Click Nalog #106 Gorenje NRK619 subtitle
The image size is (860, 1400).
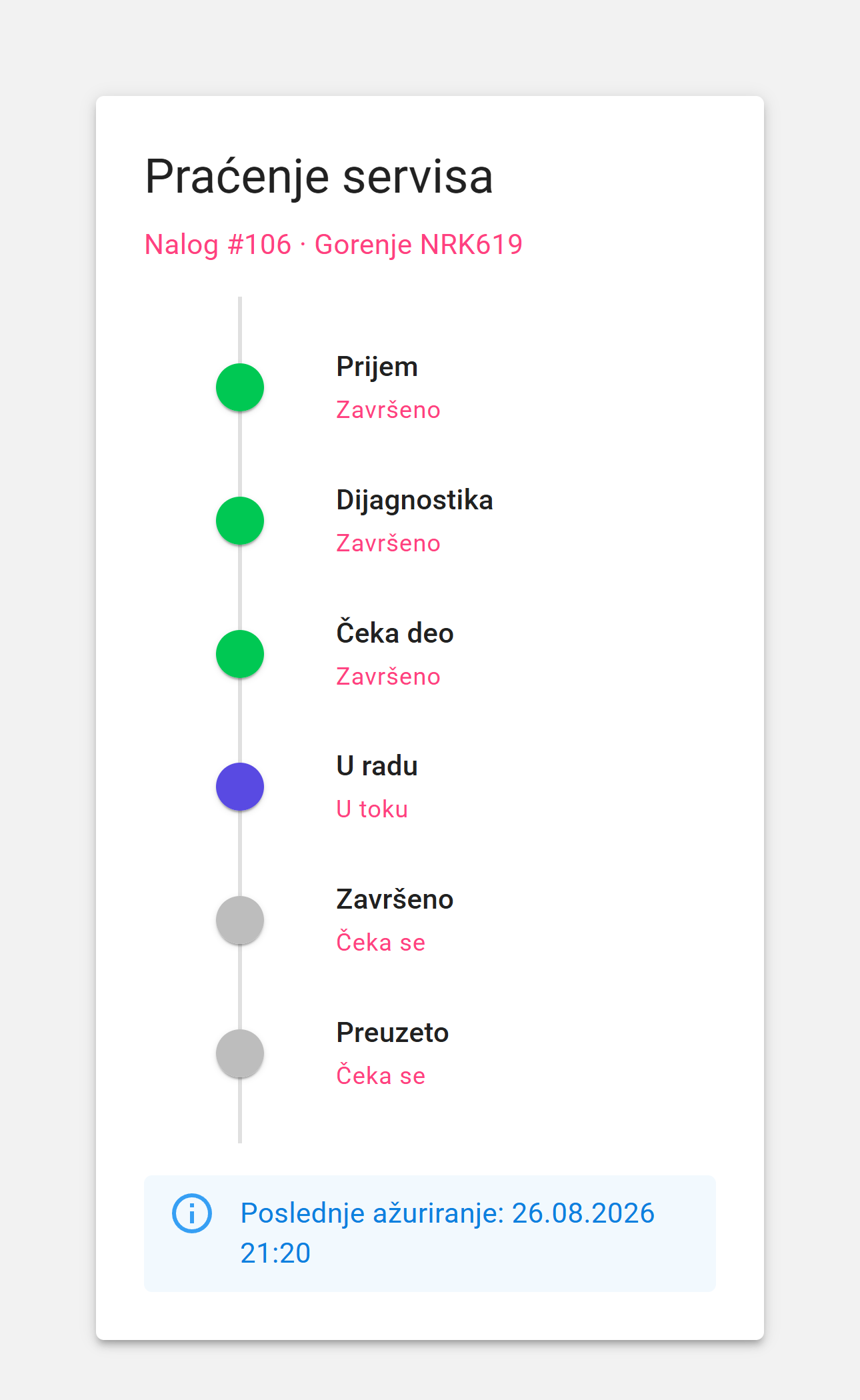pos(333,245)
